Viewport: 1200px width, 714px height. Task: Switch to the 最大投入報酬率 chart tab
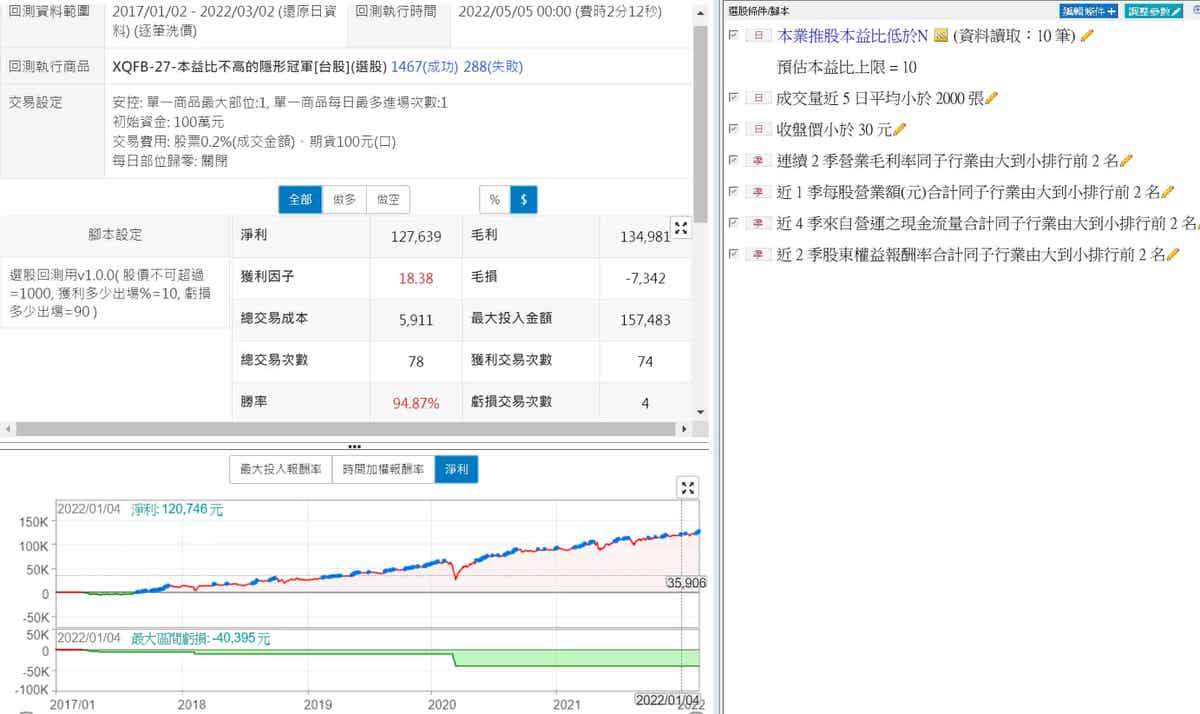click(x=280, y=469)
